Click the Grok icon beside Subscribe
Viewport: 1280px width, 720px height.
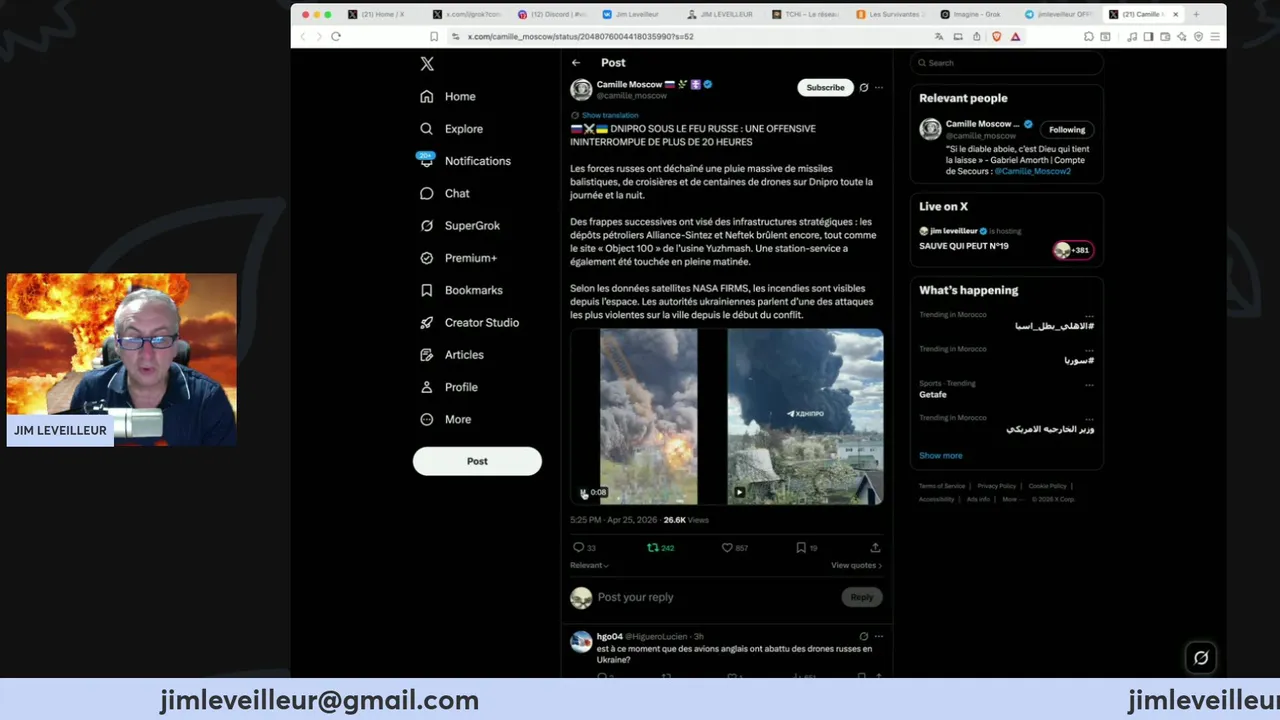pos(864,88)
